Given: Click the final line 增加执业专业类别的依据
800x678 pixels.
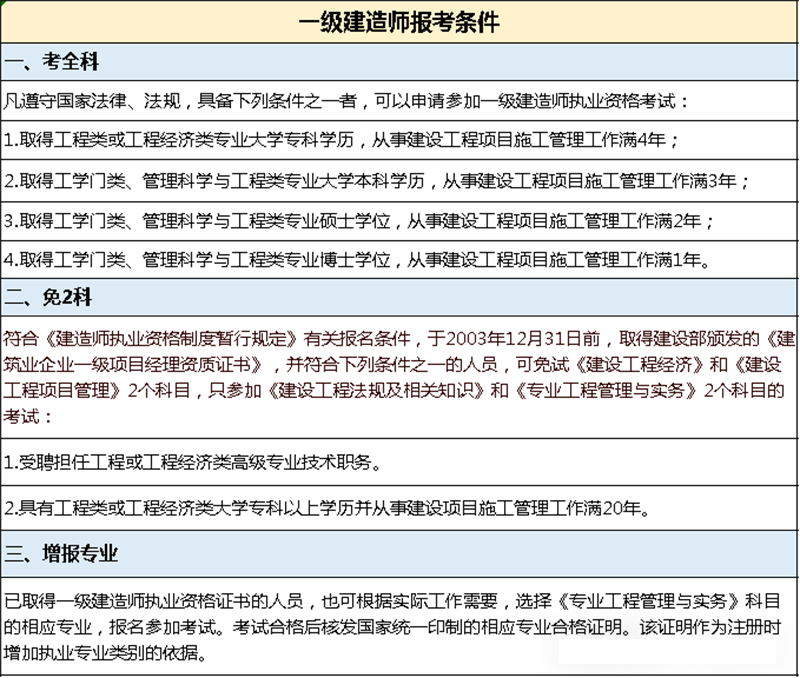Looking at the screenshot, I should [104, 654].
